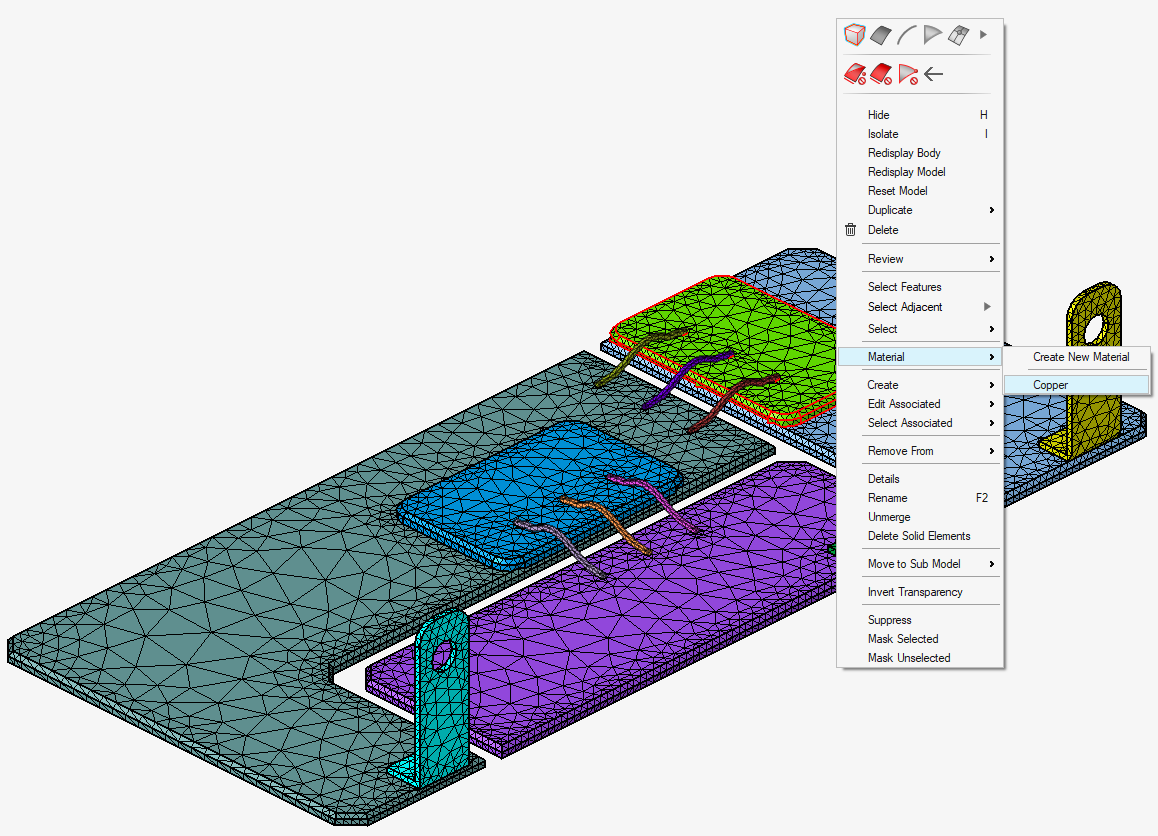
Task: Choose Copper from the Material submenu
Action: [1050, 385]
